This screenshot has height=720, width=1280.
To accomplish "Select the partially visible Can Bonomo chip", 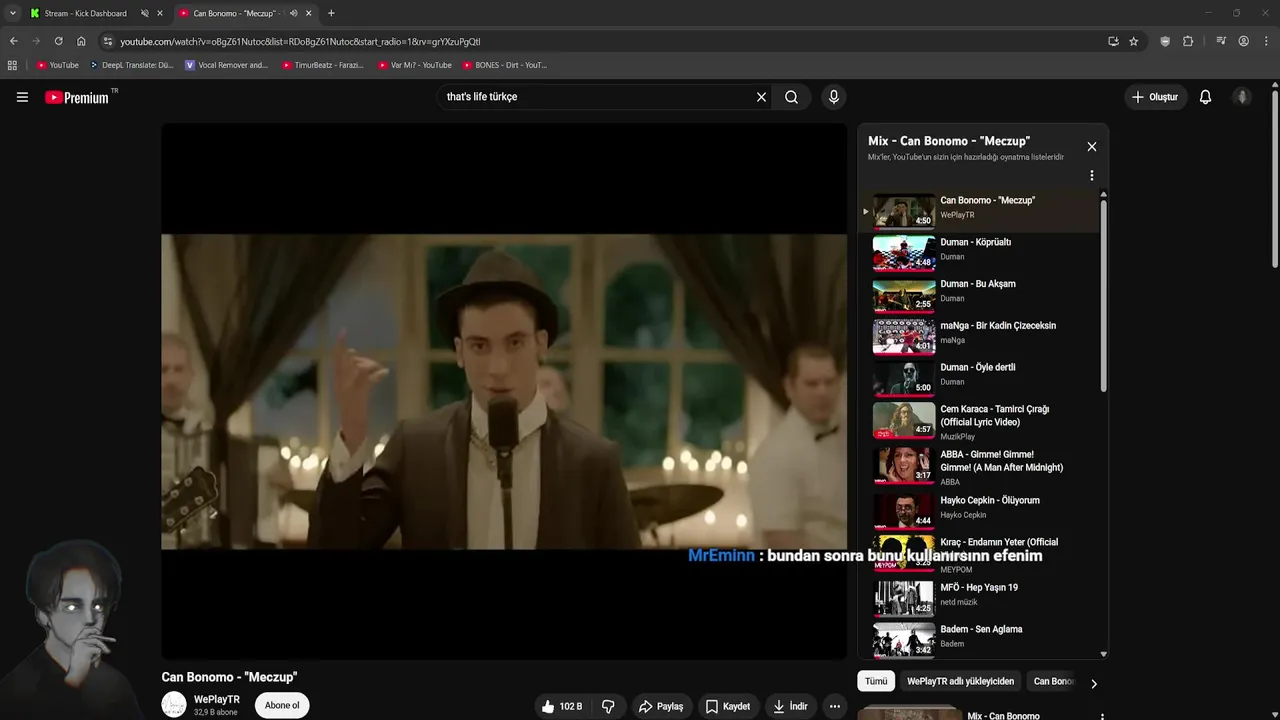I will pos(1052,681).
